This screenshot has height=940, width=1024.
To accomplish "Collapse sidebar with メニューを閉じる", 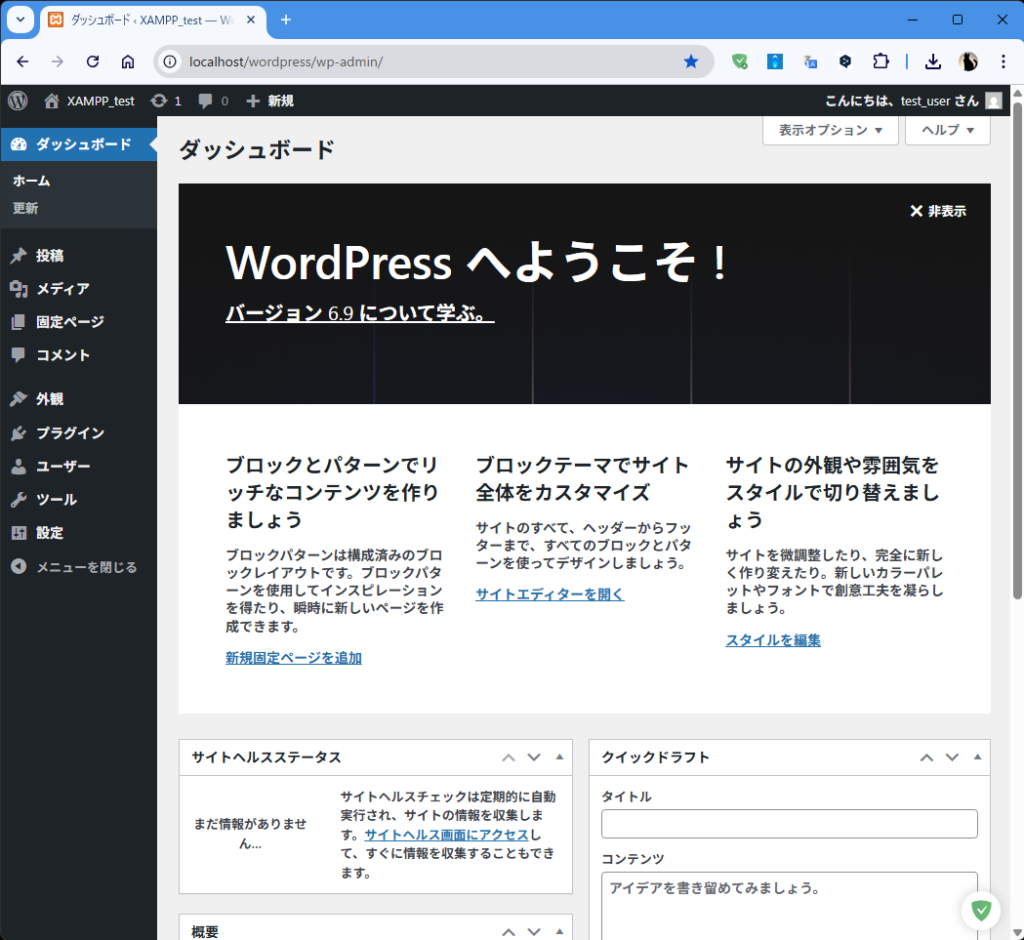I will coord(75,567).
